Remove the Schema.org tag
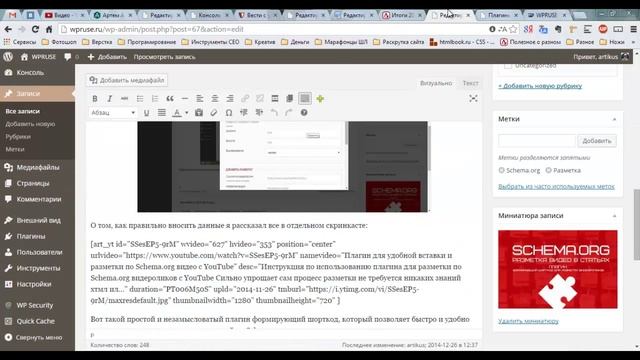The width and height of the screenshot is (640, 360). pyautogui.click(x=501, y=170)
